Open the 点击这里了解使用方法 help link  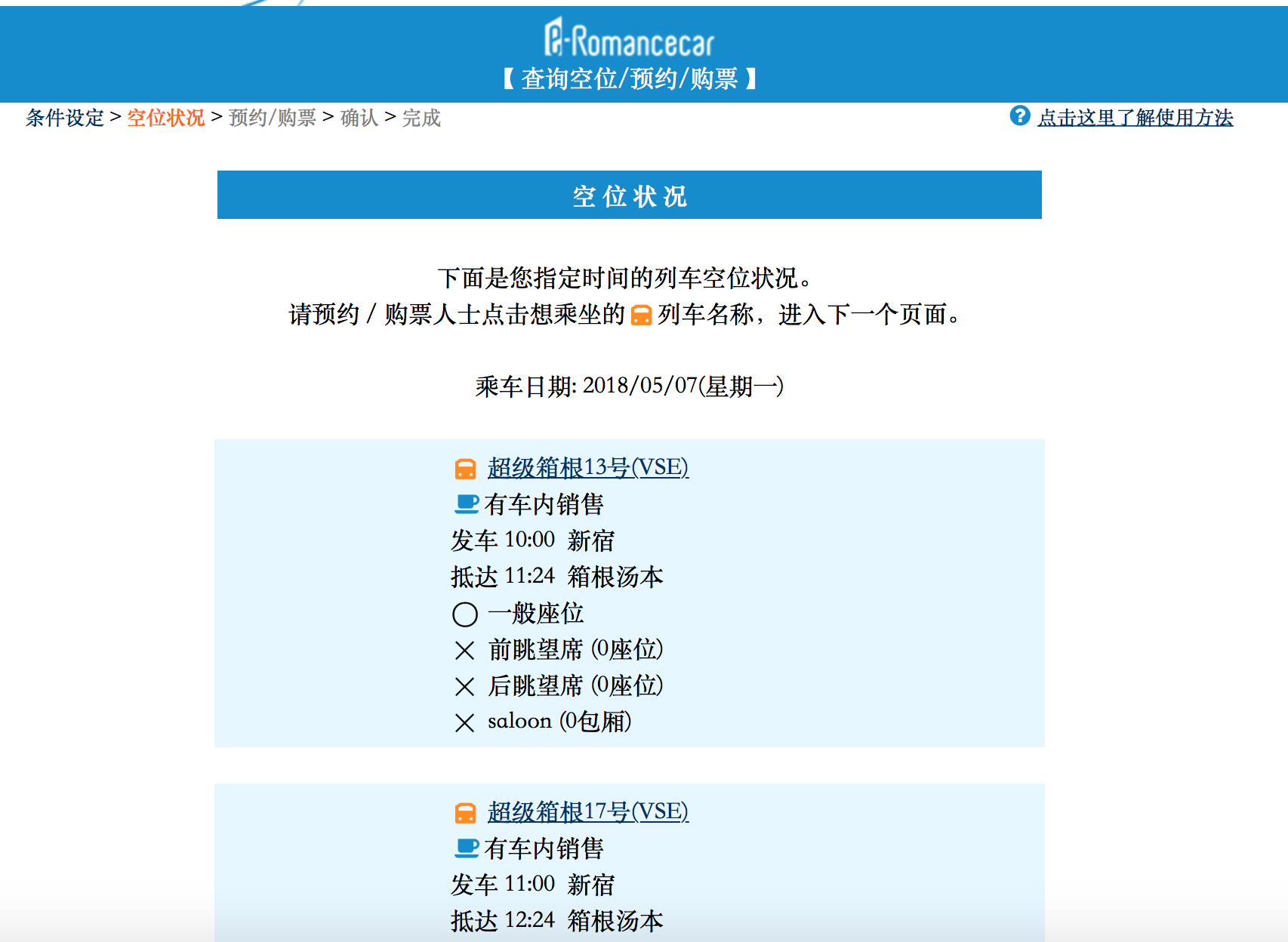pyautogui.click(x=1135, y=118)
